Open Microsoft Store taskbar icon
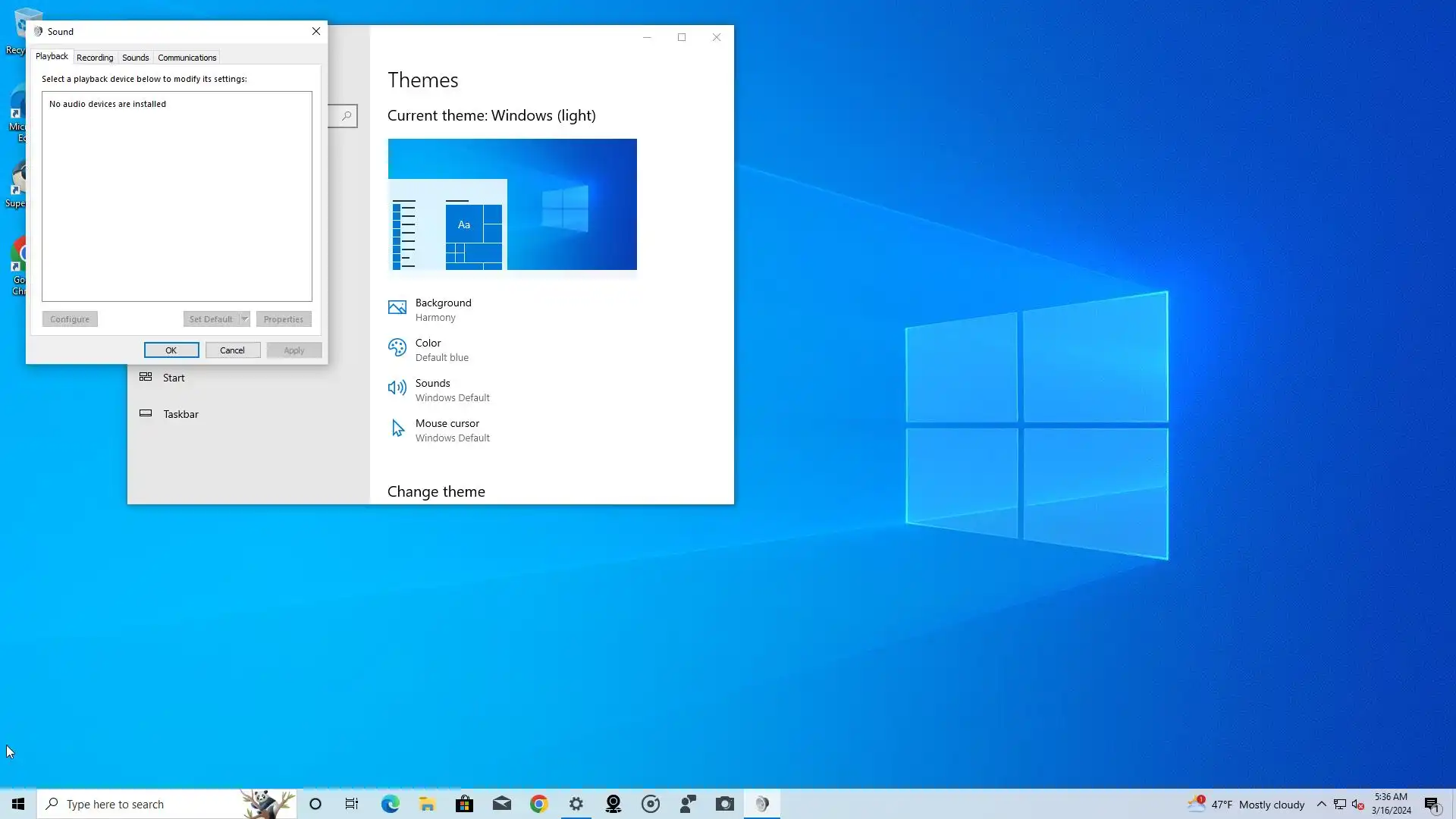The width and height of the screenshot is (1456, 819). click(464, 804)
